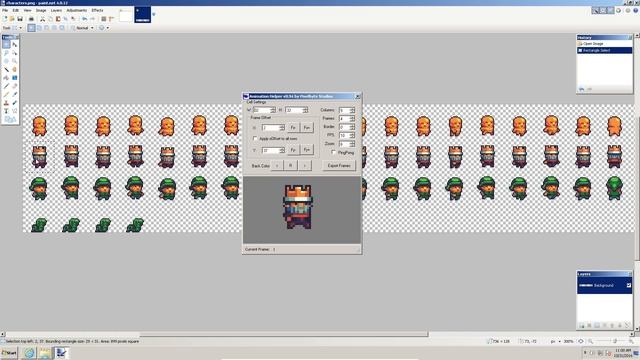The width and height of the screenshot is (640, 360).
Task: Click the Fp button in X row
Action: click(x=293, y=127)
